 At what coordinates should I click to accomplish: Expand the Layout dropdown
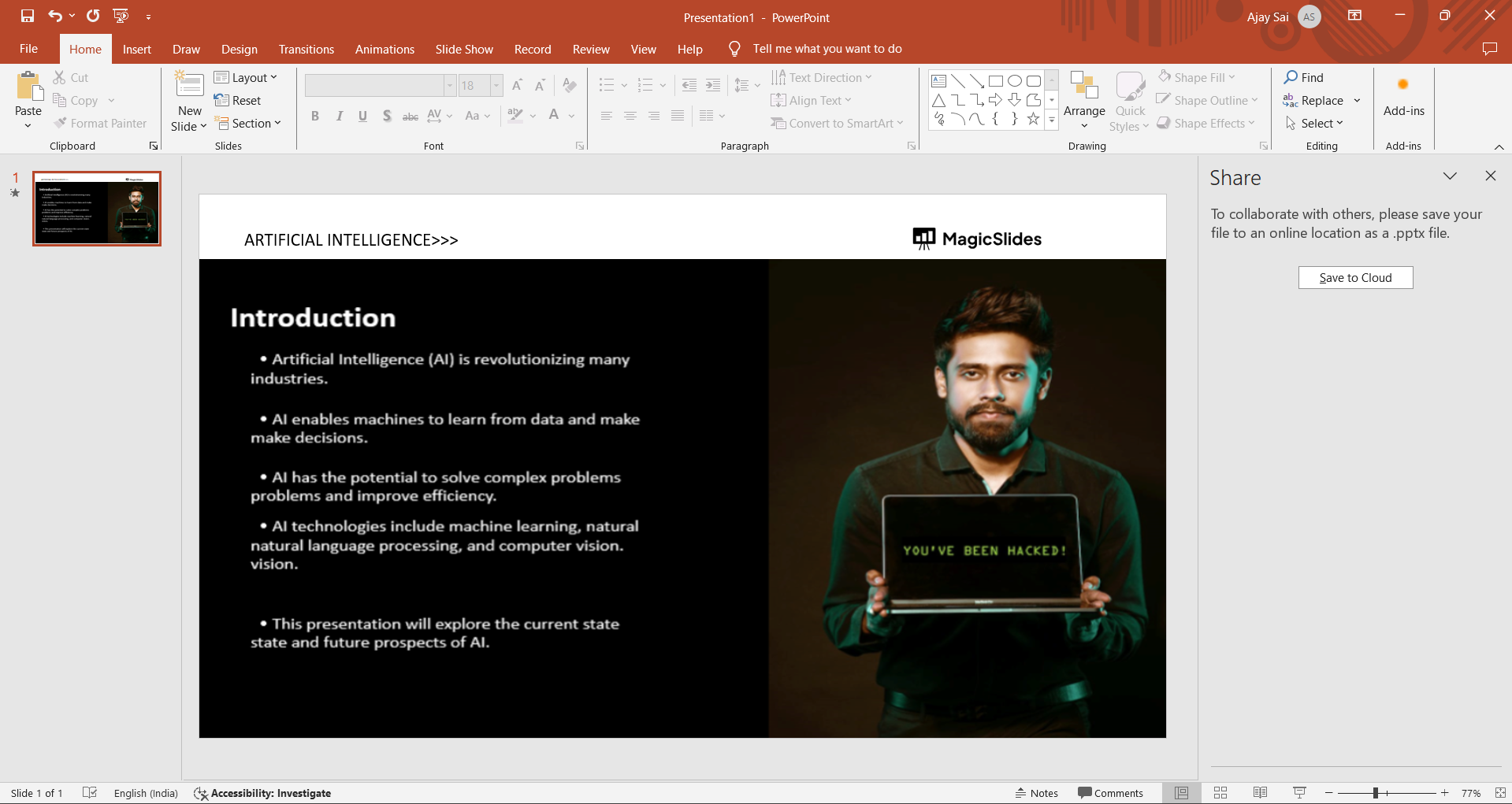tap(246, 77)
